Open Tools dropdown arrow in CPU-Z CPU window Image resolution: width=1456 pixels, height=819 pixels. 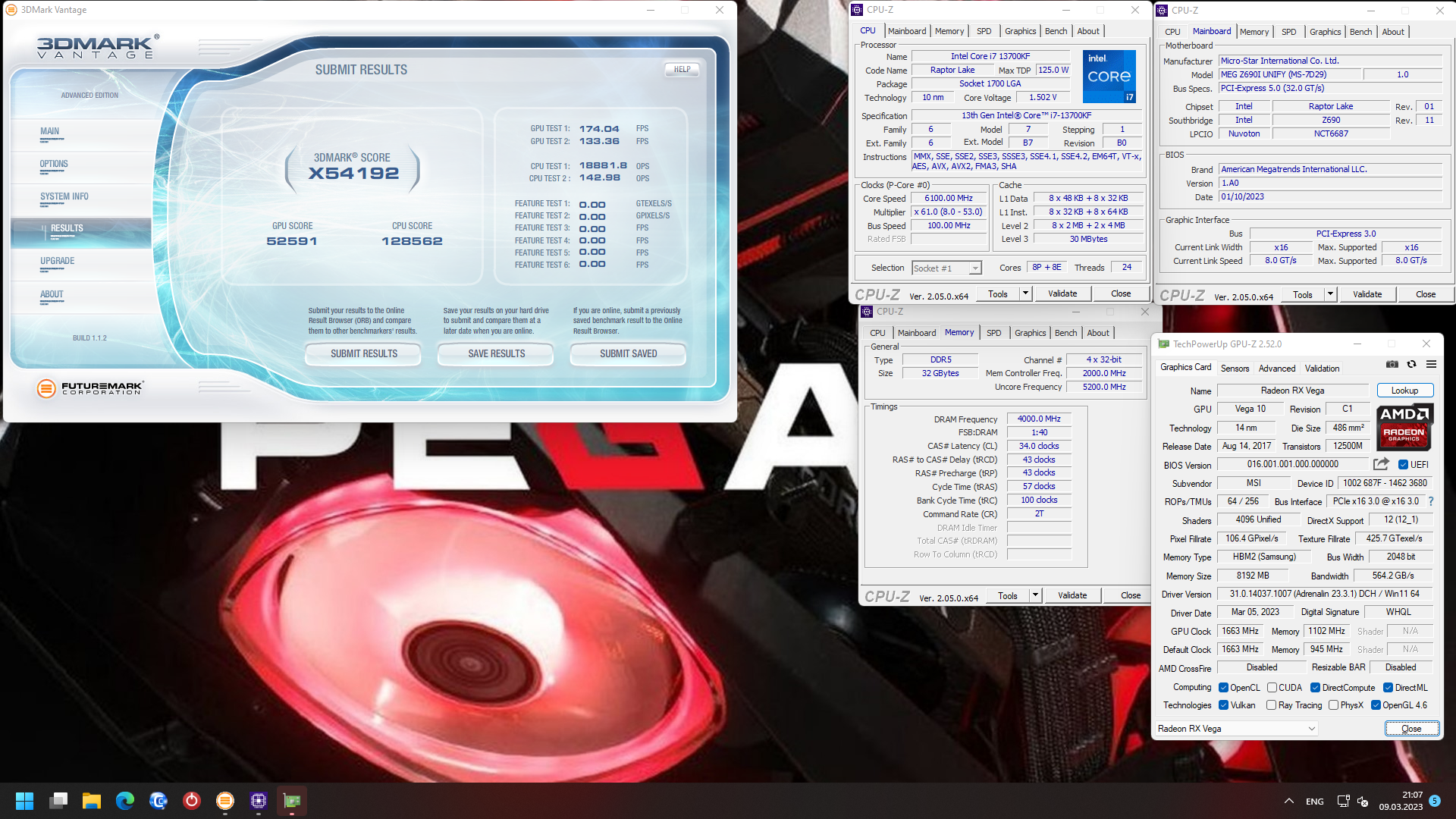1025,293
